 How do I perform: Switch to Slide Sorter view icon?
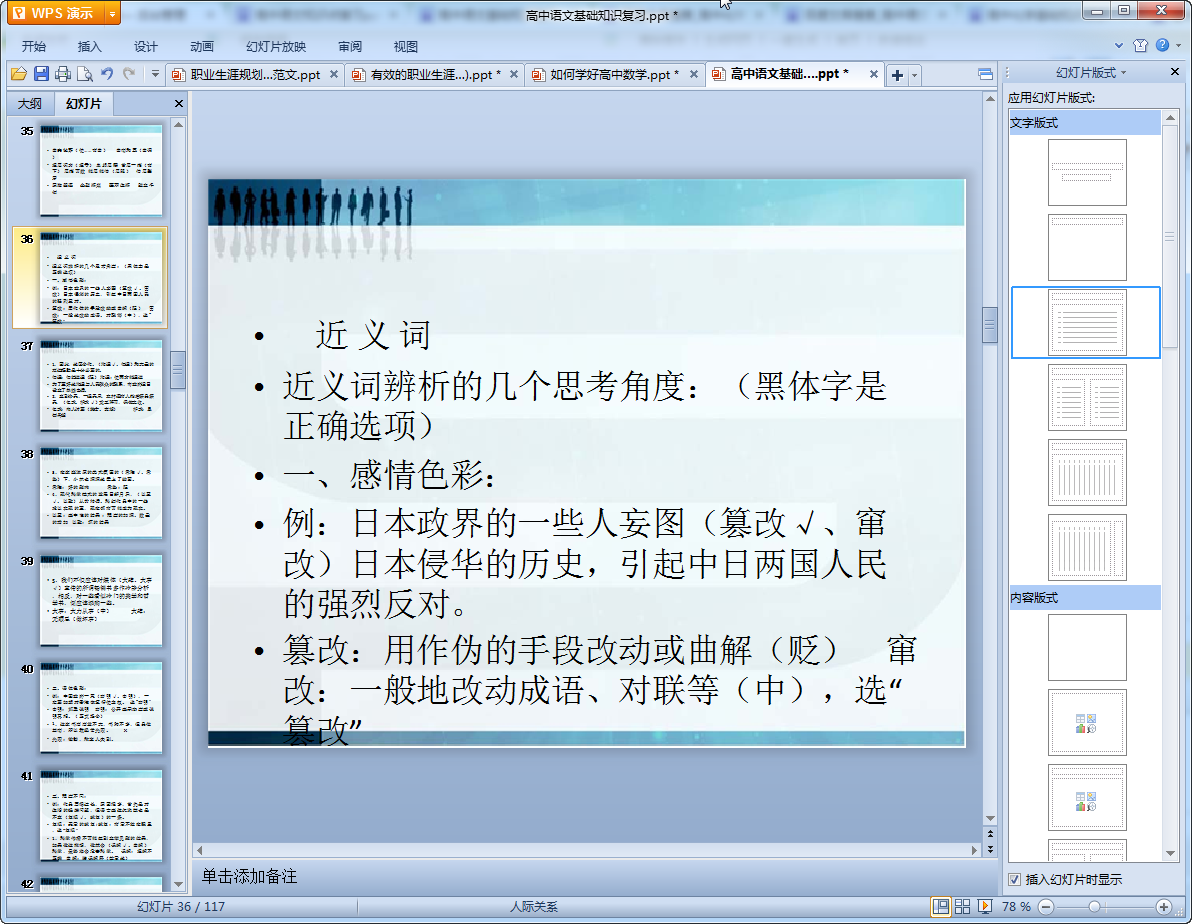[x=962, y=907]
